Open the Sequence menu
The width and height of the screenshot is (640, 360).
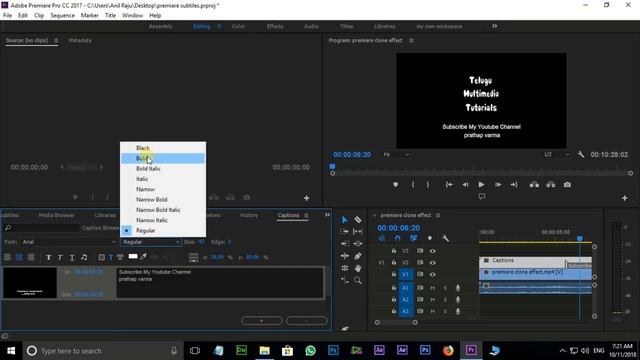(62, 15)
